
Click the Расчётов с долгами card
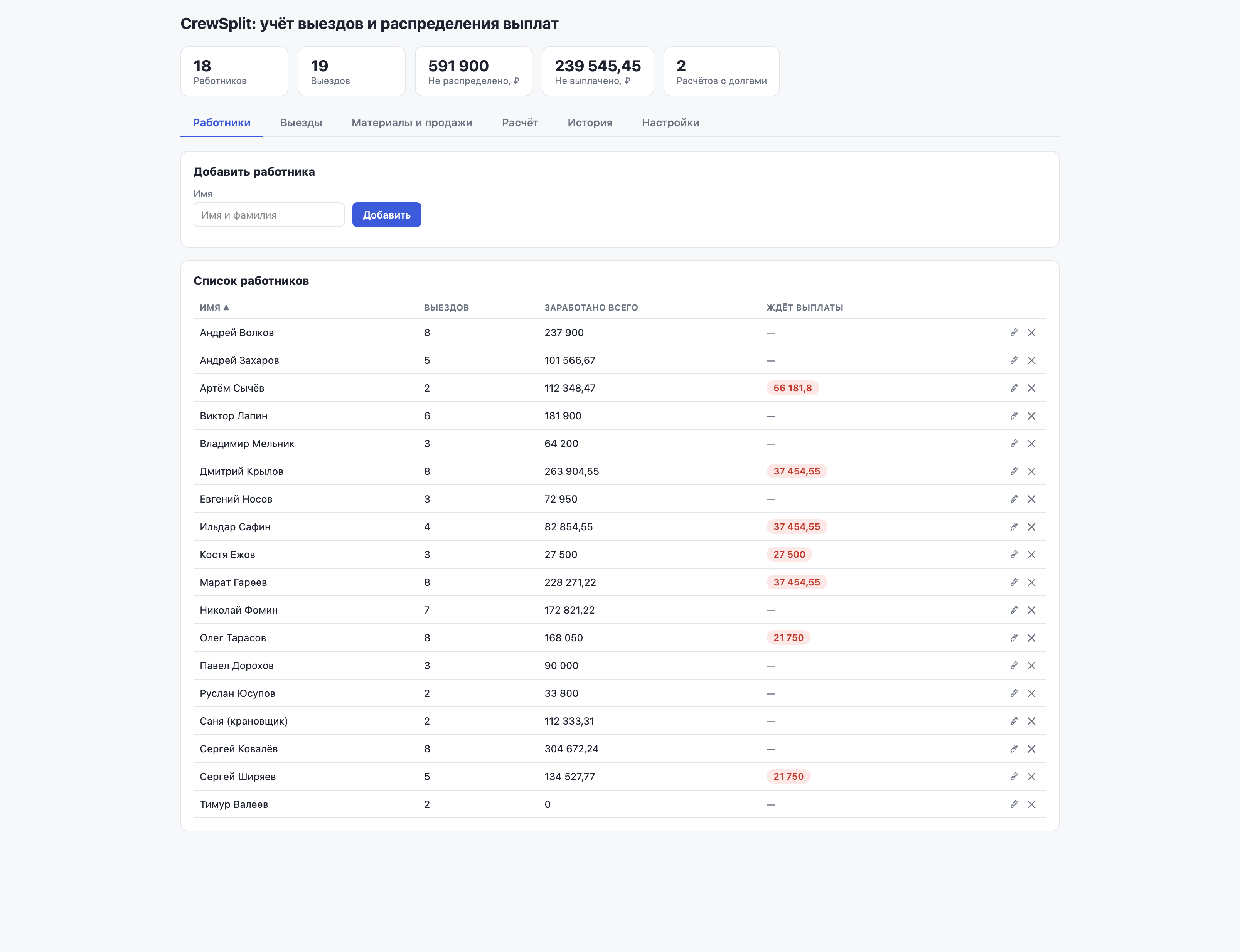[721, 71]
